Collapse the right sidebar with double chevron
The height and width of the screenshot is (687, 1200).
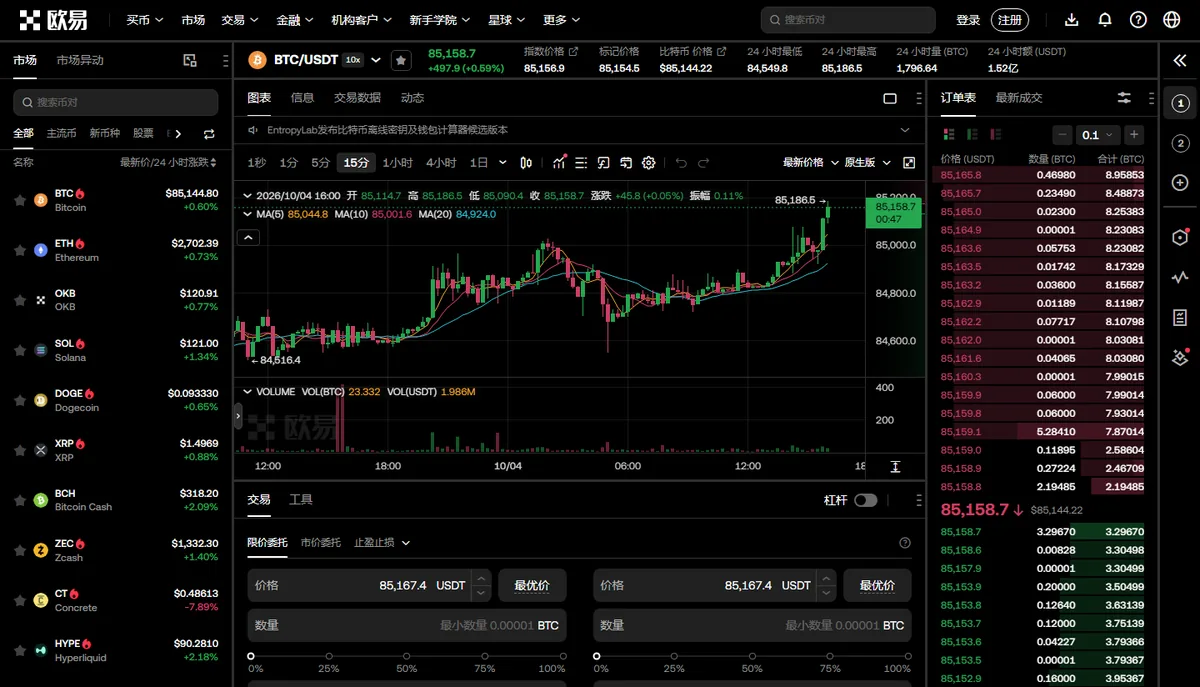pyautogui.click(x=1180, y=61)
